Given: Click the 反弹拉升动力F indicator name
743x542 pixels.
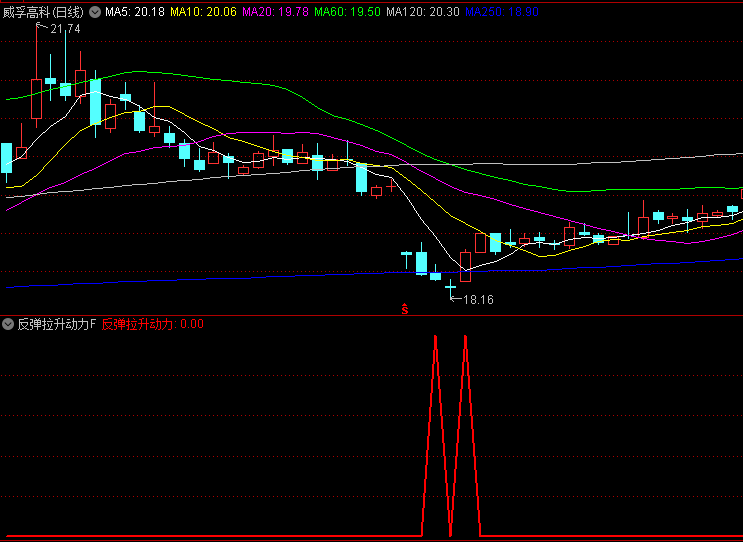Looking at the screenshot, I should [x=56, y=324].
